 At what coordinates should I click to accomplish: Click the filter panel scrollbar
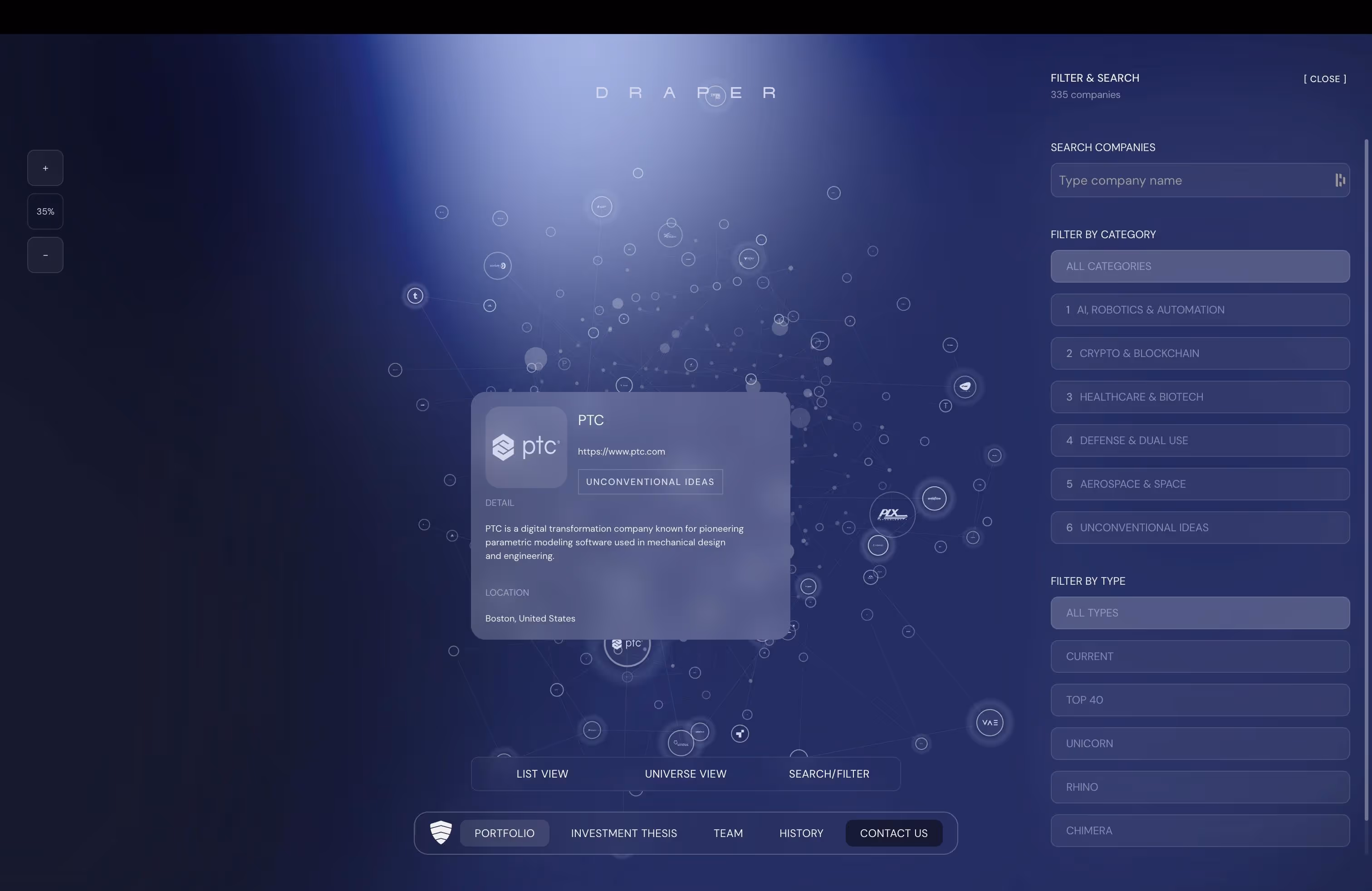tap(1366, 478)
